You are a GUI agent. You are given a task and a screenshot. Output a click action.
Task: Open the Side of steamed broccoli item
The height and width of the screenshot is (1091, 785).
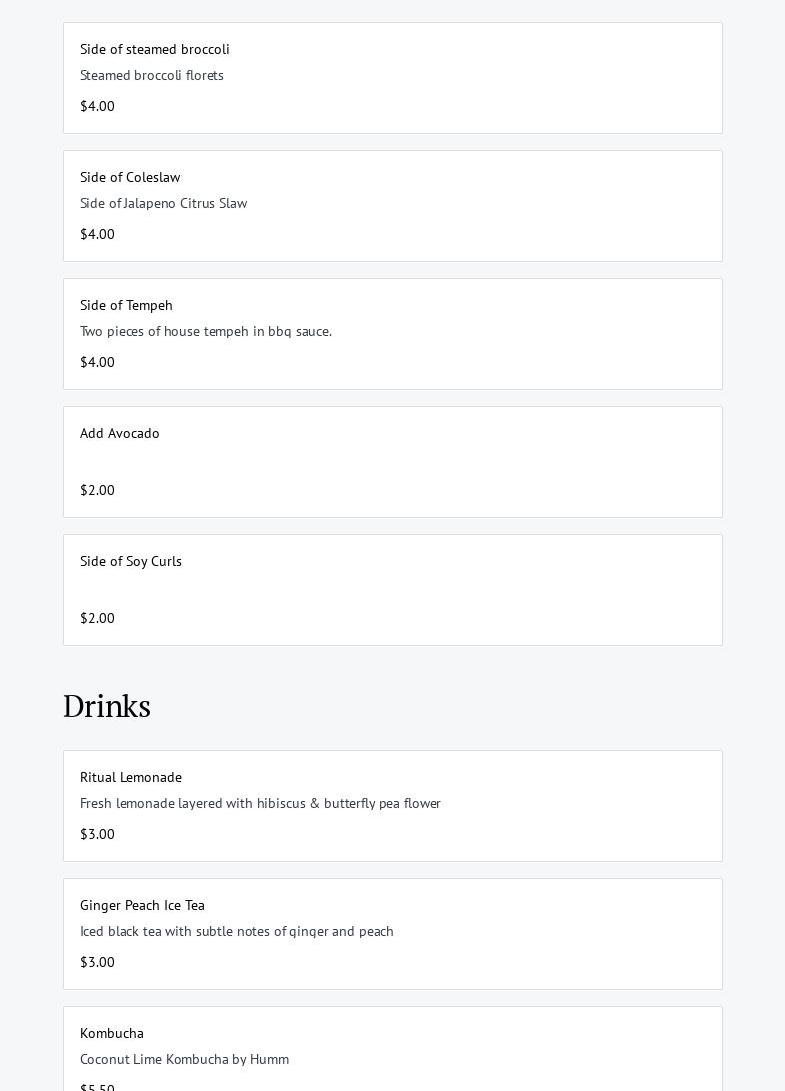[x=392, y=78]
